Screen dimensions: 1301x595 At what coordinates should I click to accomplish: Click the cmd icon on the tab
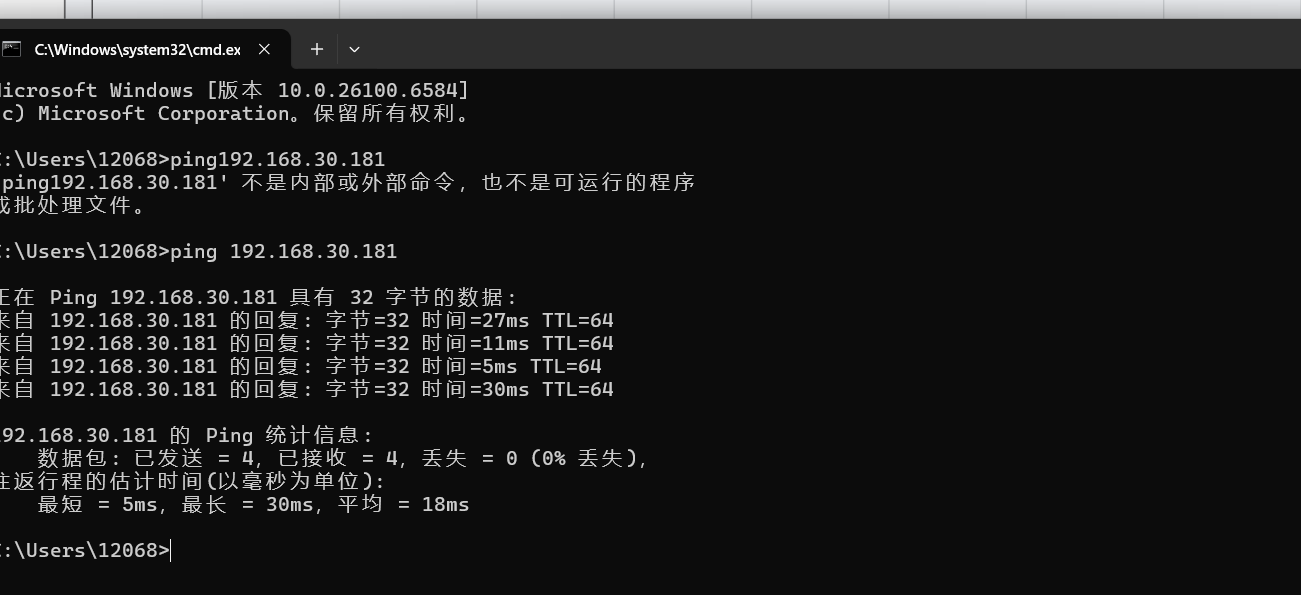[x=12, y=49]
